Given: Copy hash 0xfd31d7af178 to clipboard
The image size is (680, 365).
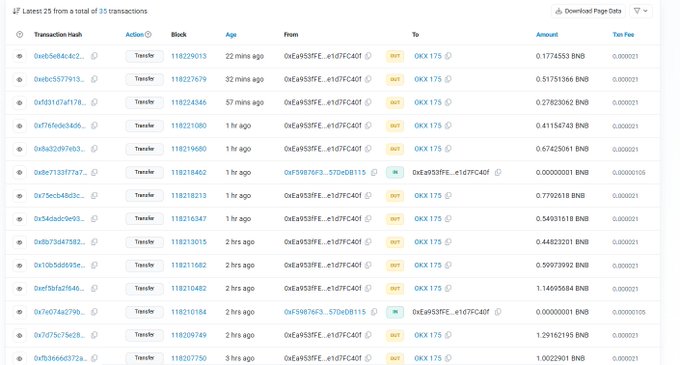Looking at the screenshot, I should [x=94, y=102].
